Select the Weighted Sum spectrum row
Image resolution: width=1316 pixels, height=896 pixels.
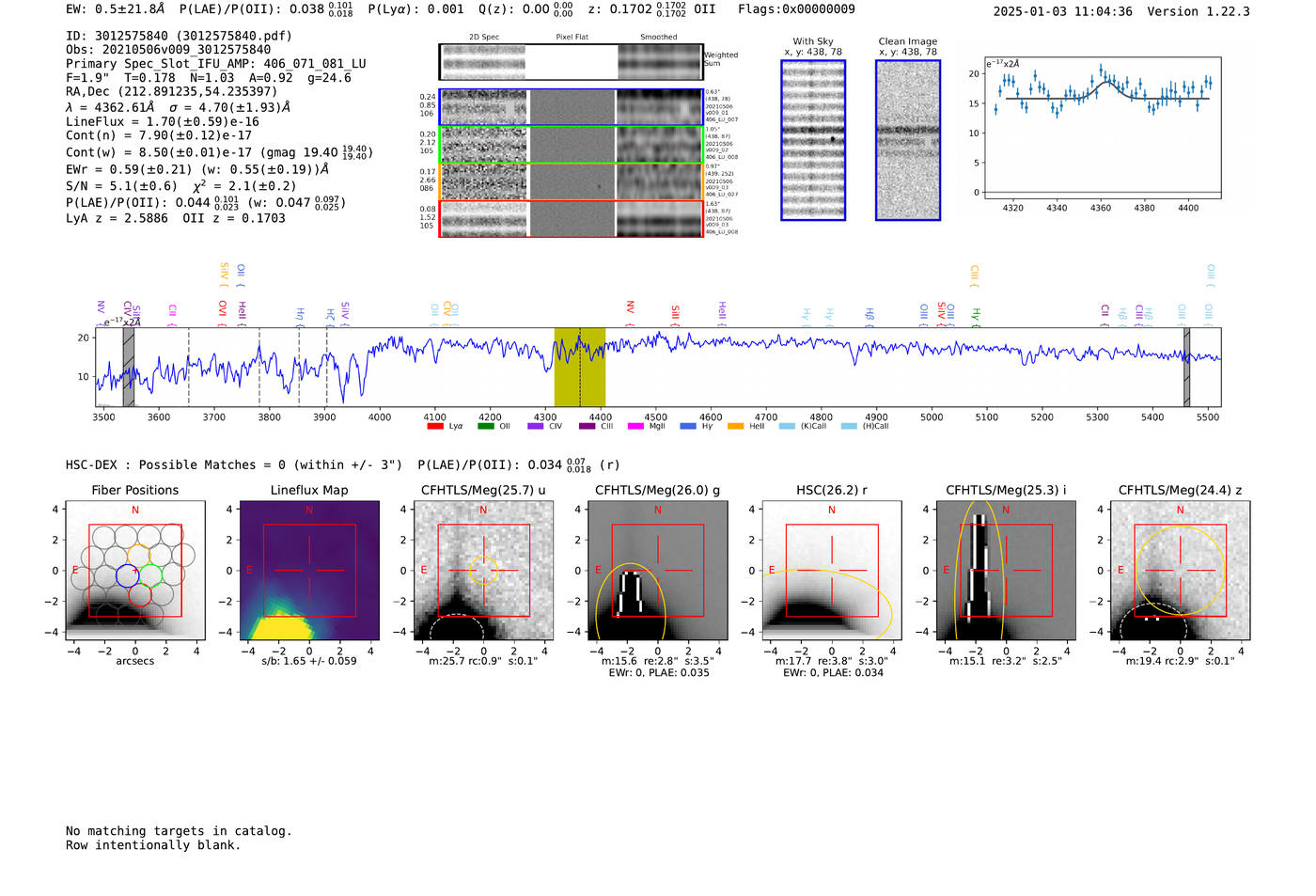(x=571, y=62)
